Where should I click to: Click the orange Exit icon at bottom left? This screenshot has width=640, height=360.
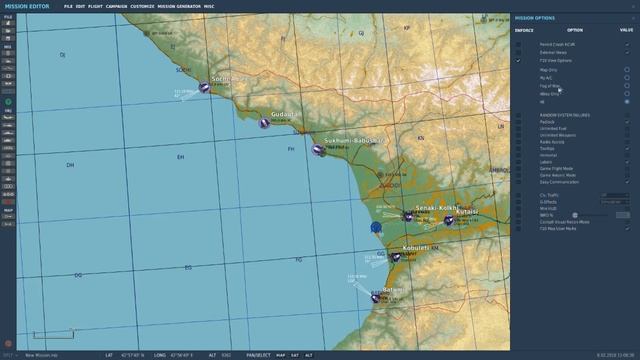[8, 344]
